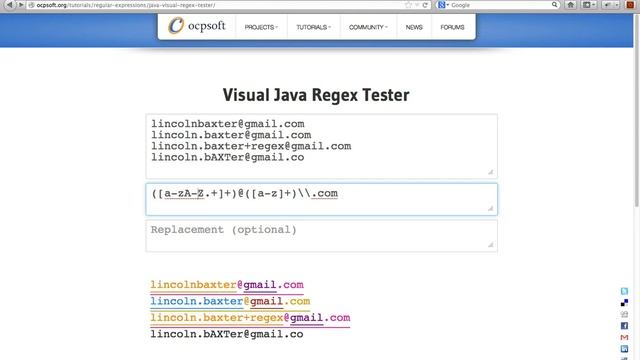Open the TUTORIALS menu
Screen dimensions: 640x360
313,27
